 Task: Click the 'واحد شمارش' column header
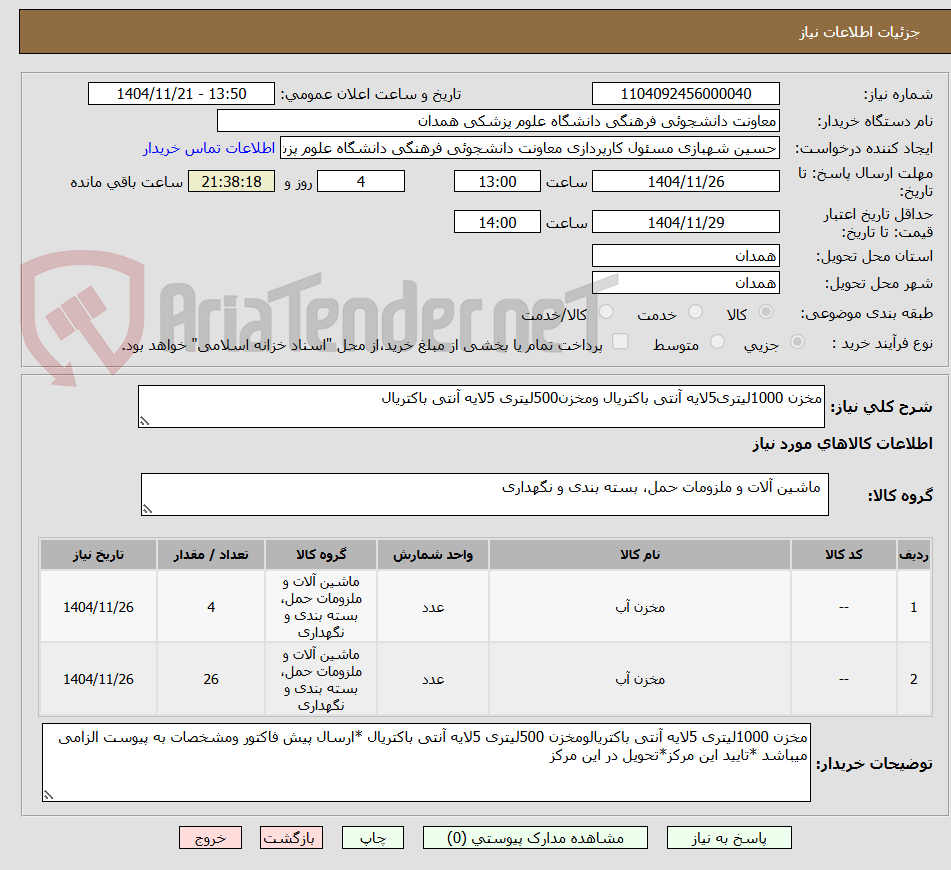[432, 555]
